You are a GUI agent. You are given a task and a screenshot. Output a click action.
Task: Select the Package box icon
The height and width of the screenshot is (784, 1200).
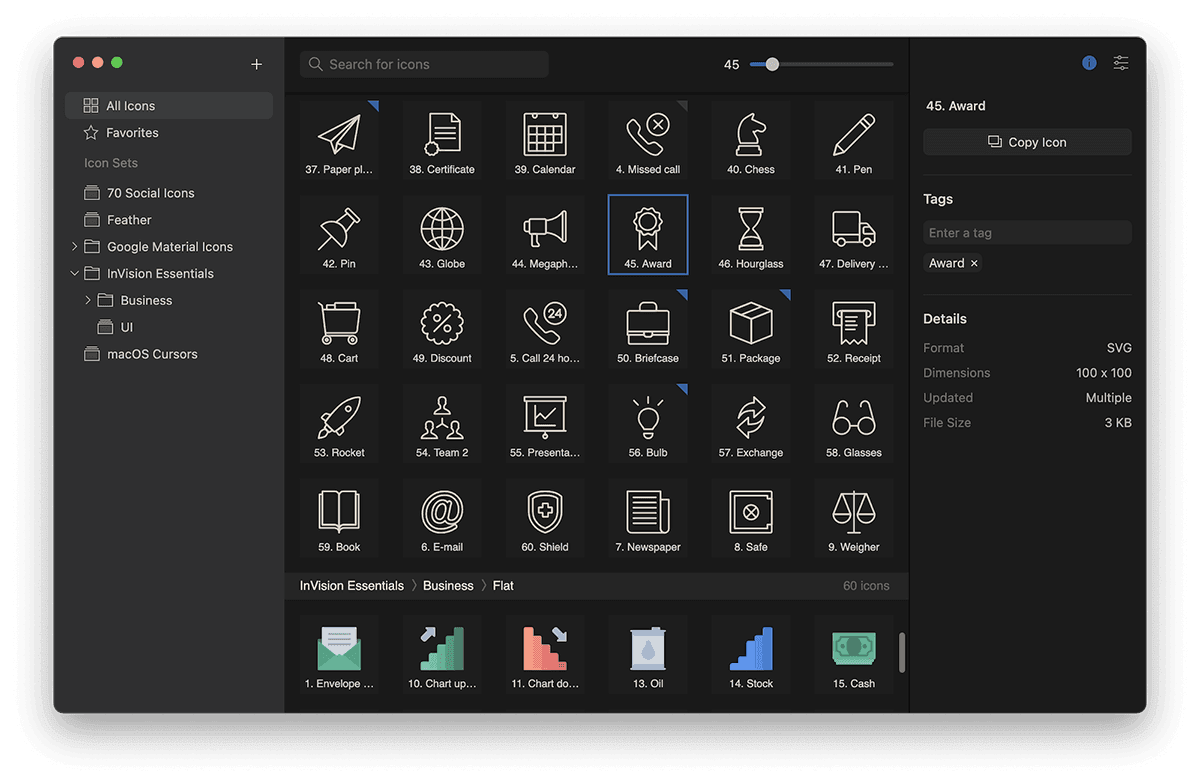coord(751,329)
